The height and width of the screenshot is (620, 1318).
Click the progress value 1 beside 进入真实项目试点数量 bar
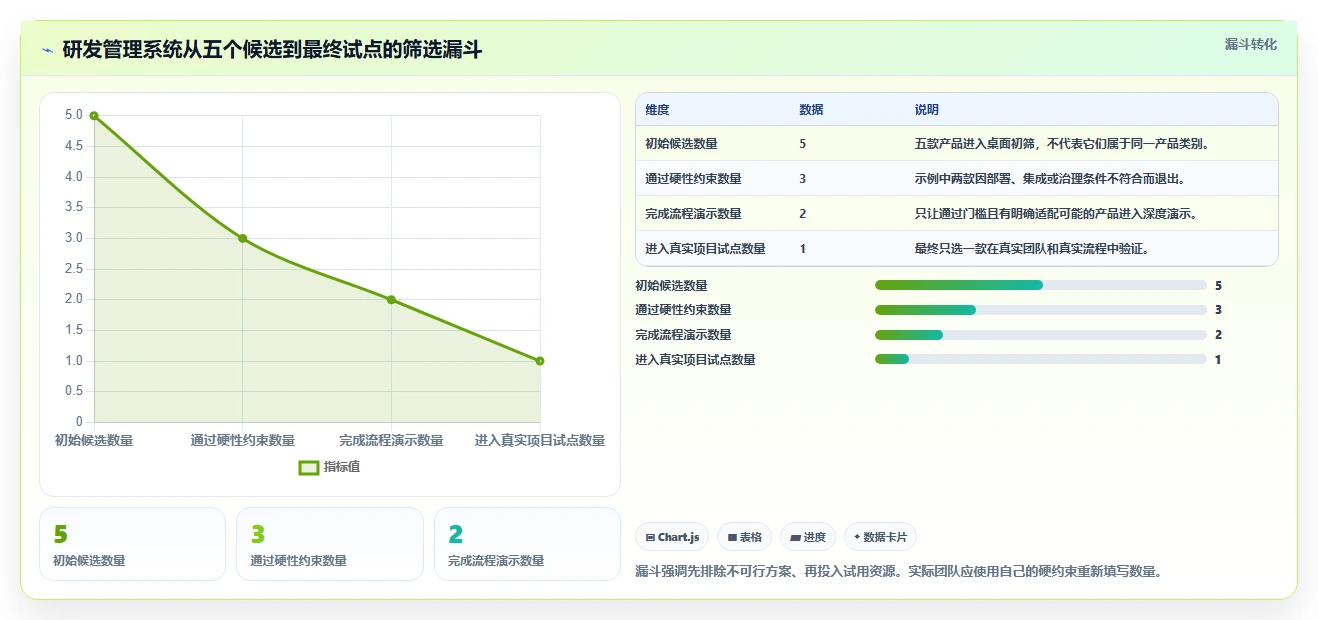click(1218, 359)
